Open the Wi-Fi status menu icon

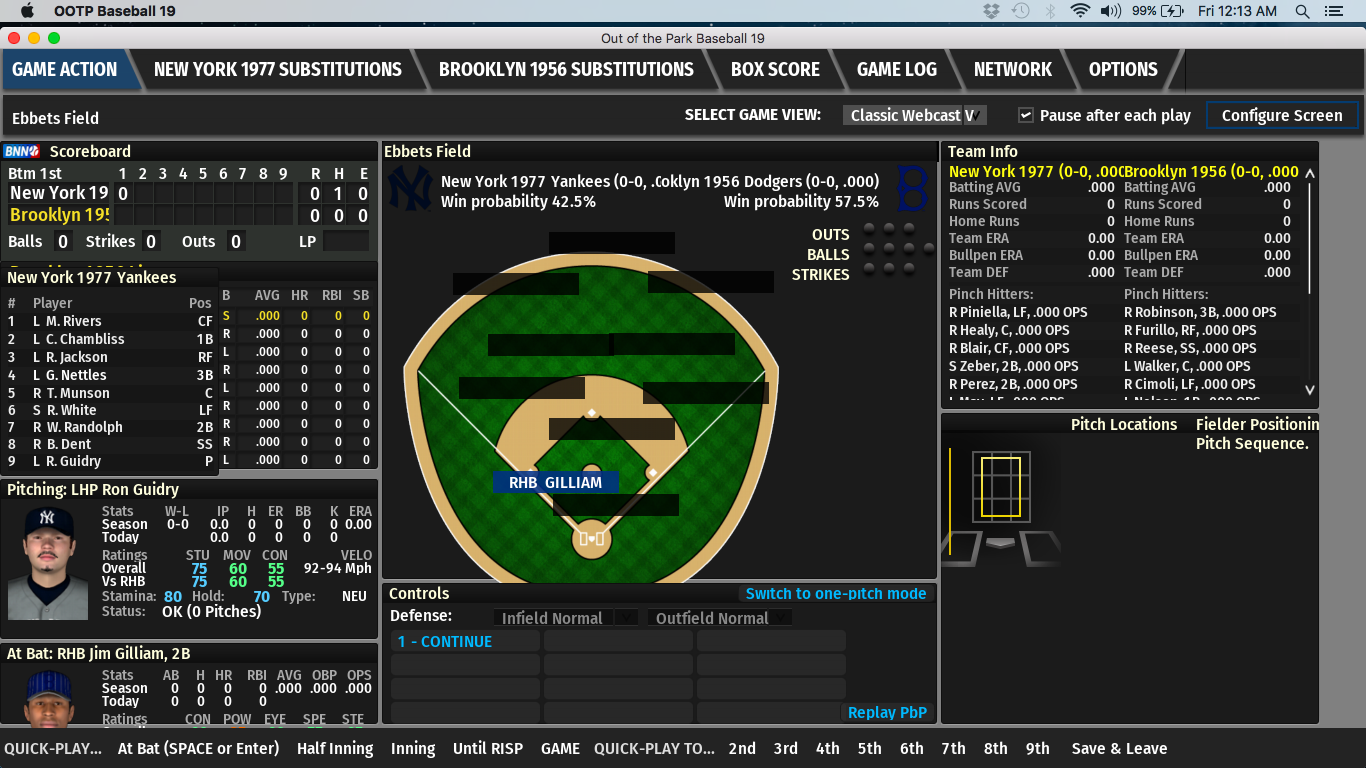(1079, 11)
